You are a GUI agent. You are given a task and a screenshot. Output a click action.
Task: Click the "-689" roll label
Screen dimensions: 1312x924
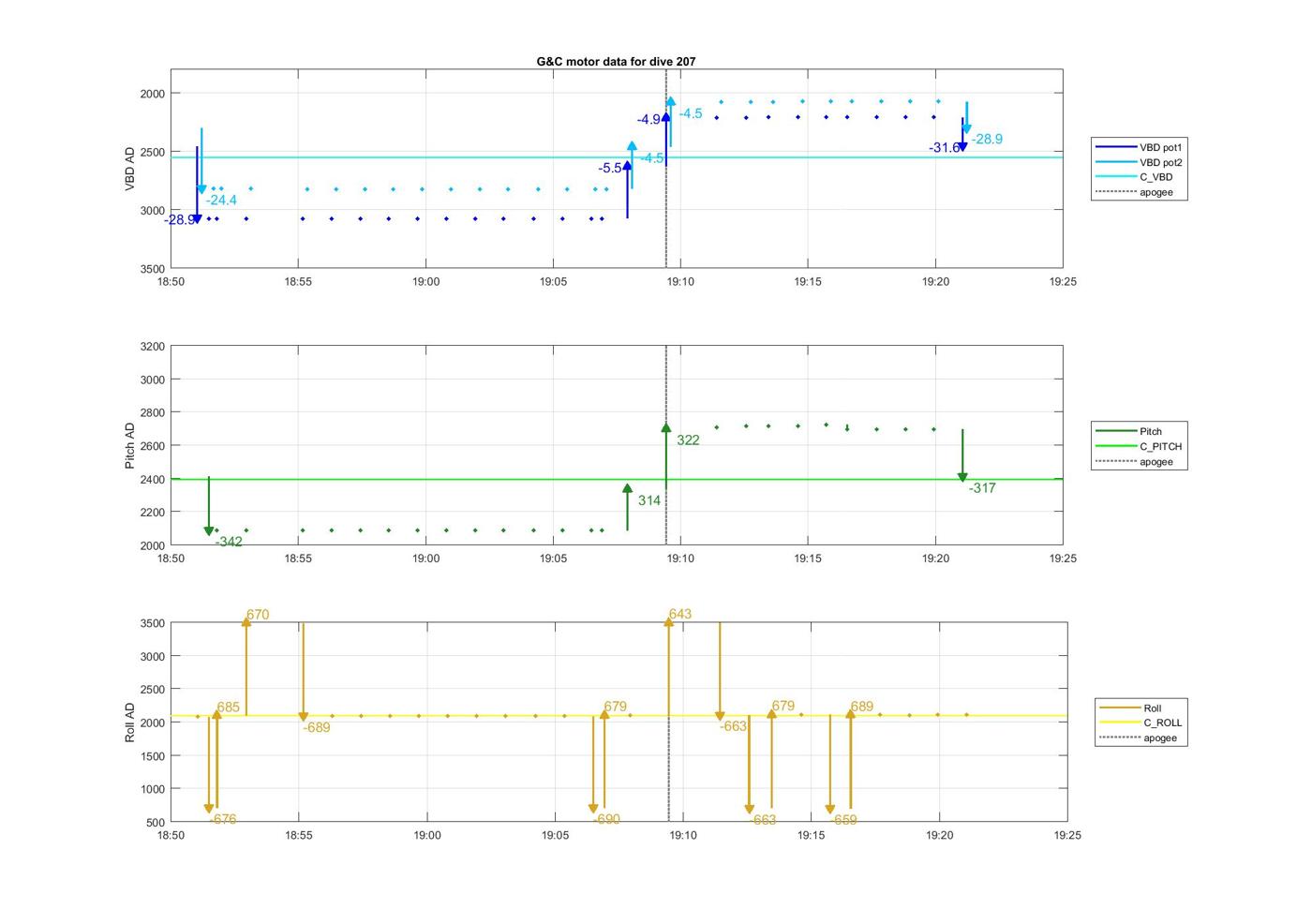click(317, 728)
